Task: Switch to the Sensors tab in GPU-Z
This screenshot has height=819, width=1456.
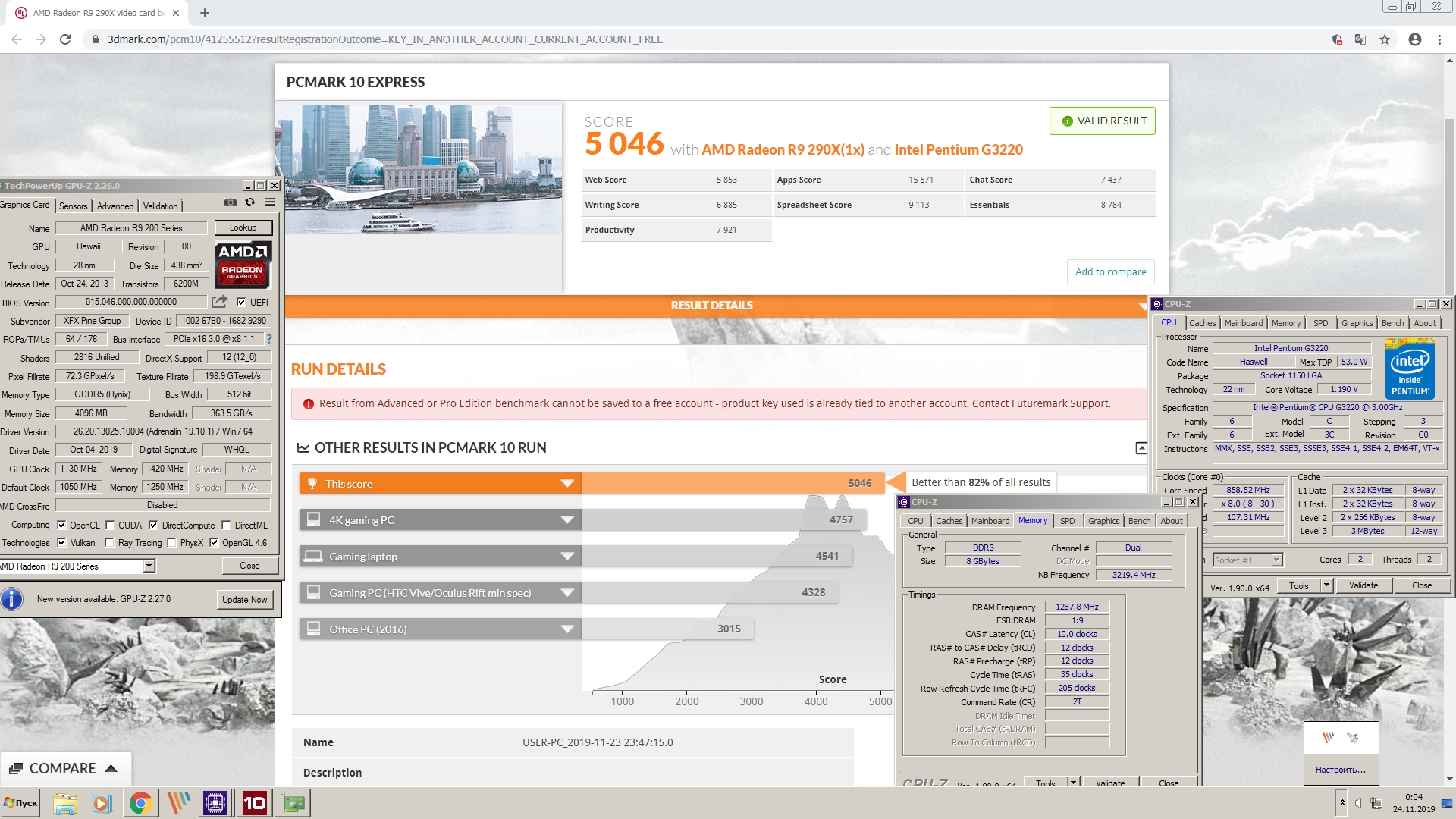Action: pos(74,206)
